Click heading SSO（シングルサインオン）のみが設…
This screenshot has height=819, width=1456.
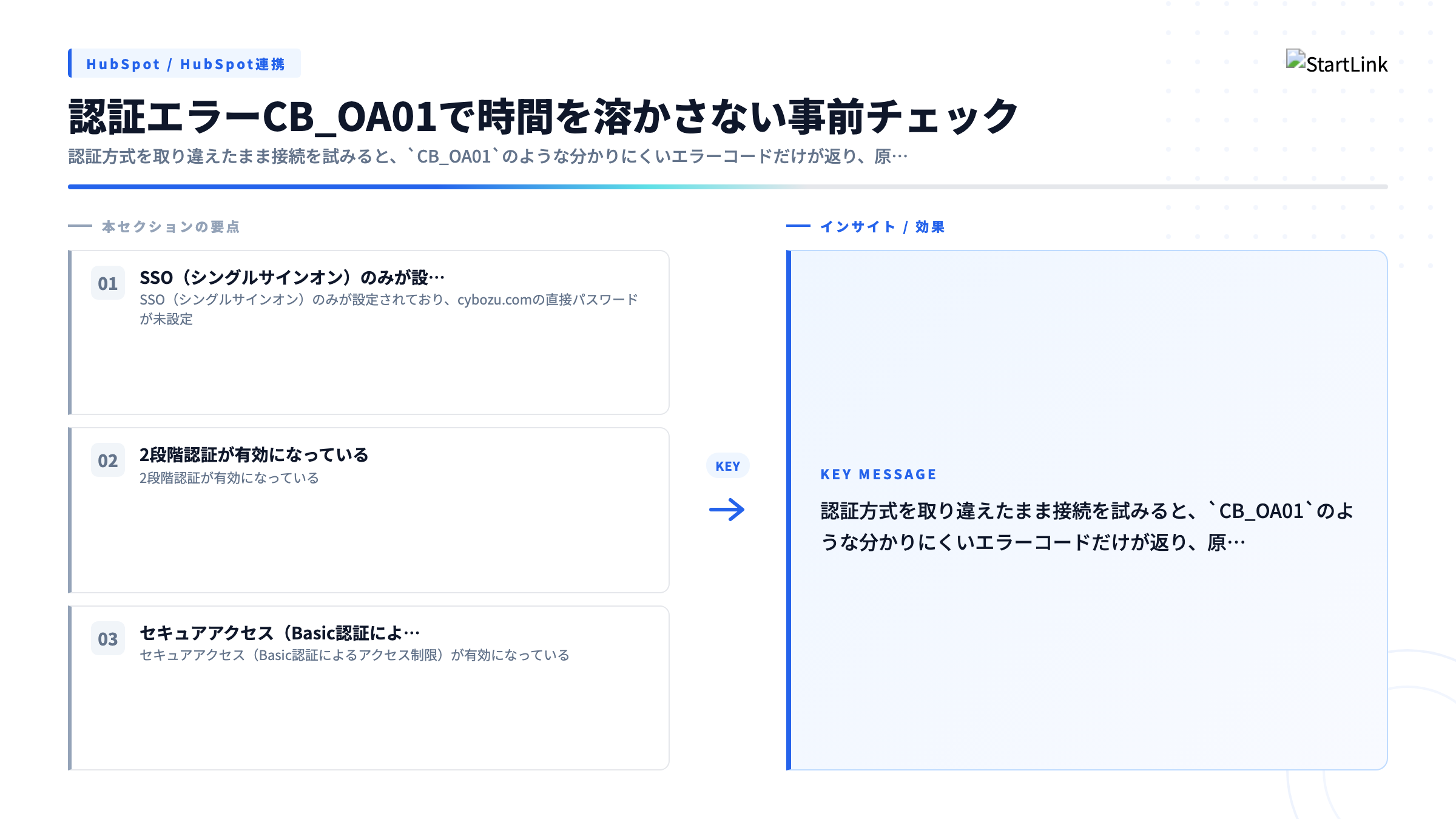[292, 277]
